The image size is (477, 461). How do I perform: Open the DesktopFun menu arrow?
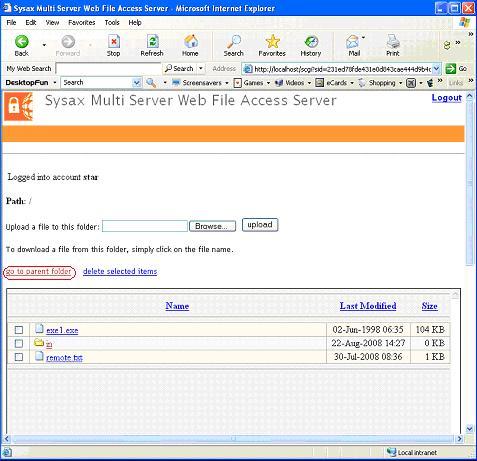[55, 82]
